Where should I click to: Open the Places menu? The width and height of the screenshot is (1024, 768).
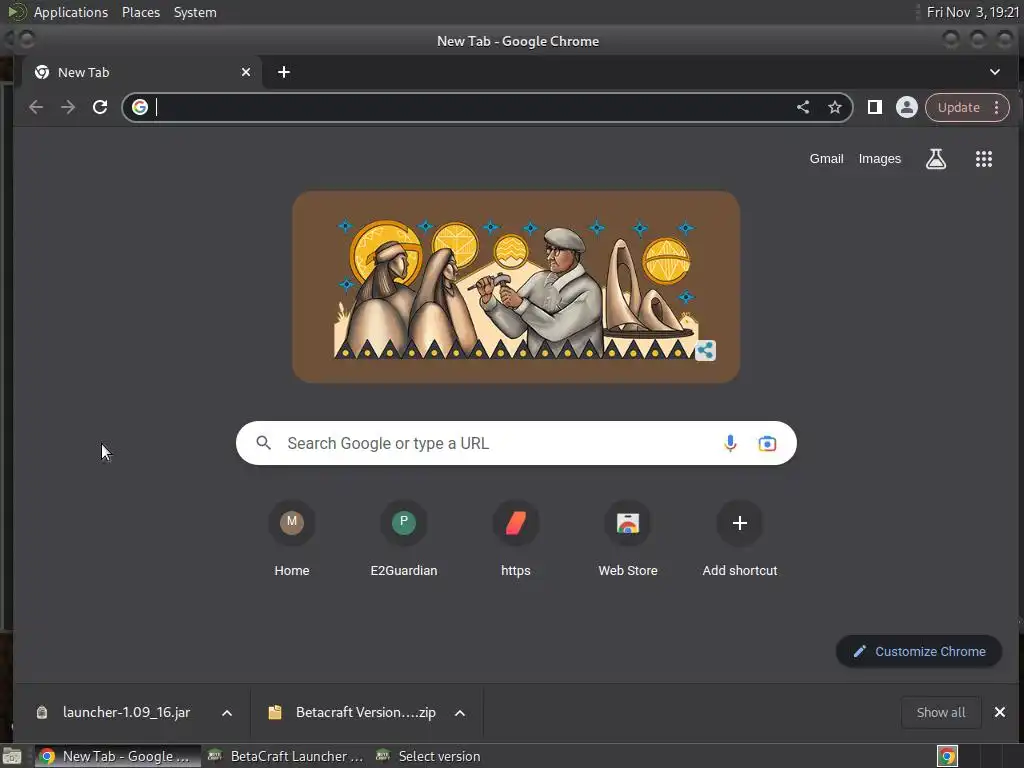pyautogui.click(x=141, y=12)
